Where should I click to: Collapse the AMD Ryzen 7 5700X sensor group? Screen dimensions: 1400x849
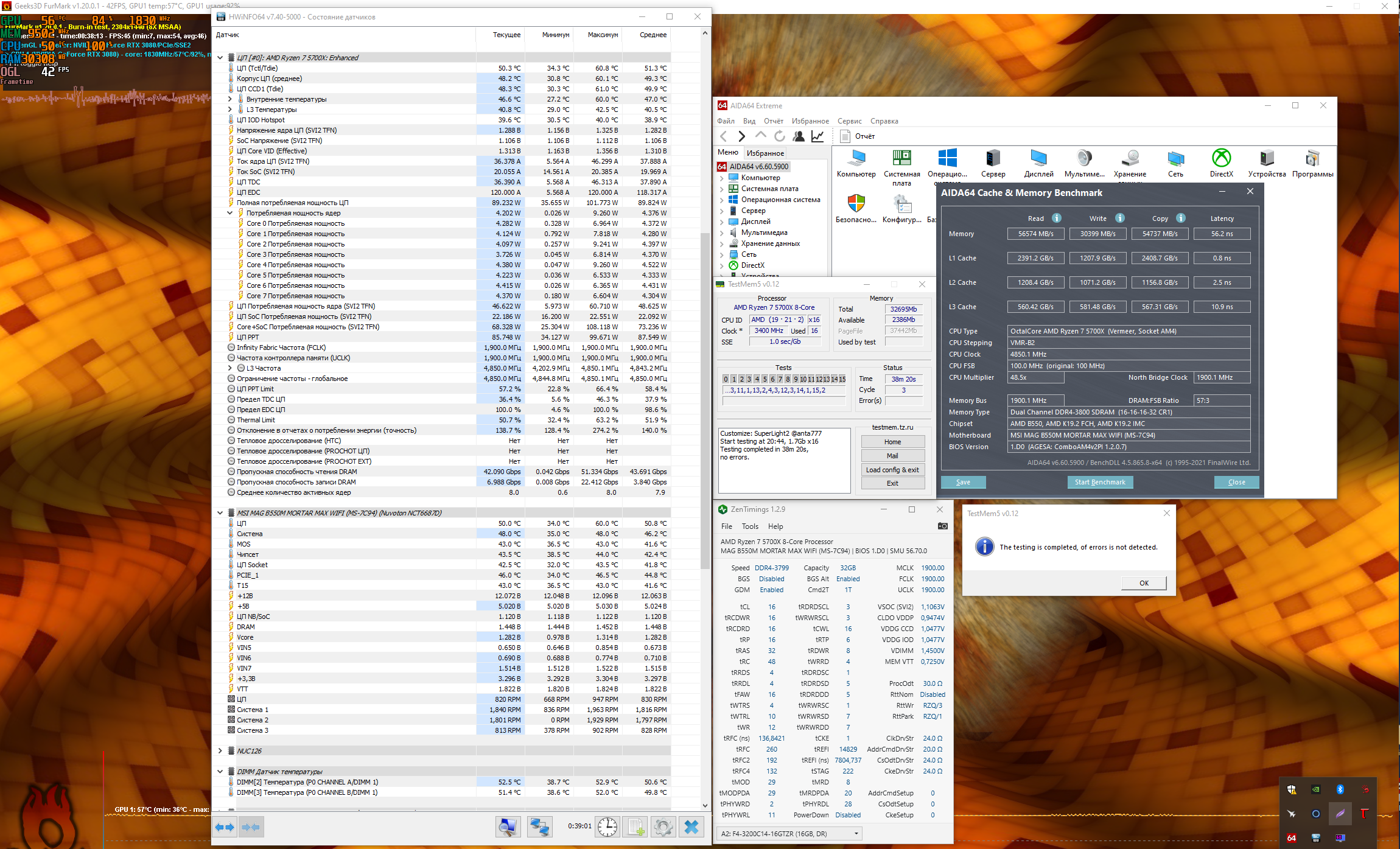220,58
